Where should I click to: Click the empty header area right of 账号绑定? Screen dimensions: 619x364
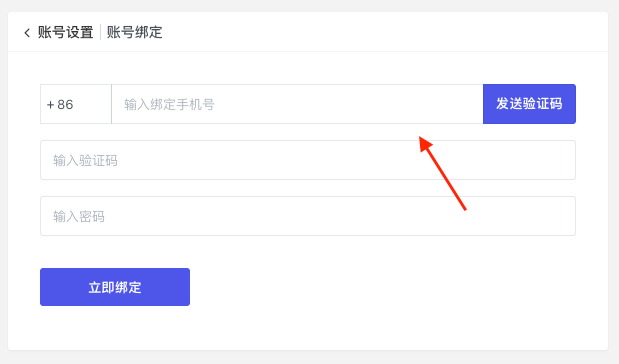point(383,32)
